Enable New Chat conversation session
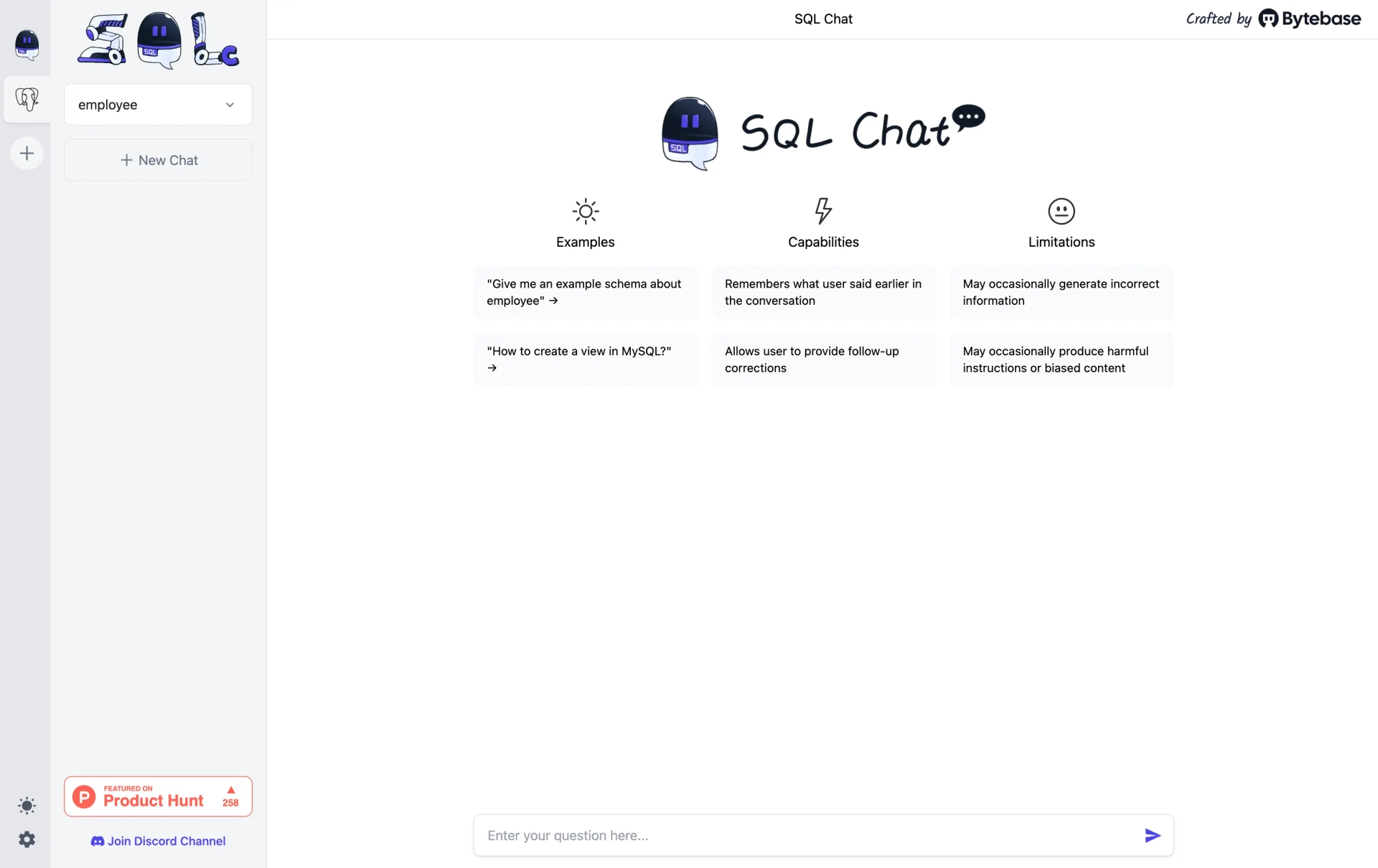Screen dimensions: 1378x868 [158, 160]
